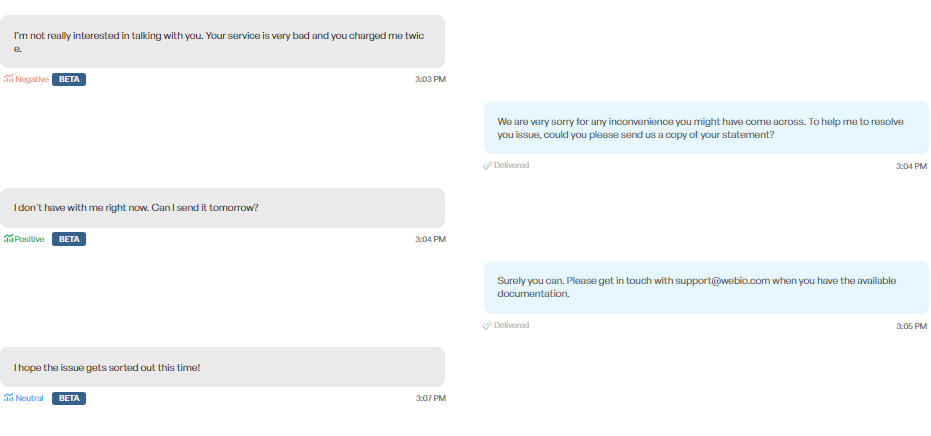Click the BETA badge beside Positive

coord(69,239)
